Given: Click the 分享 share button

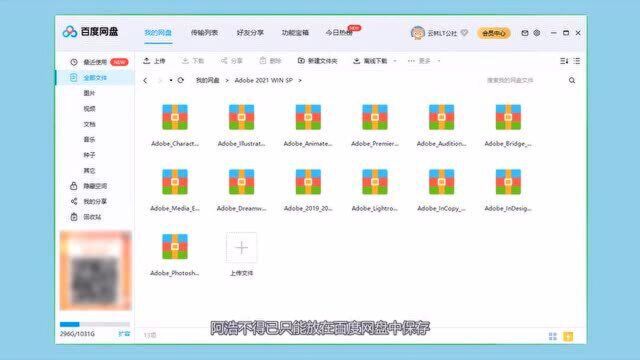Looking at the screenshot, I should tap(231, 61).
